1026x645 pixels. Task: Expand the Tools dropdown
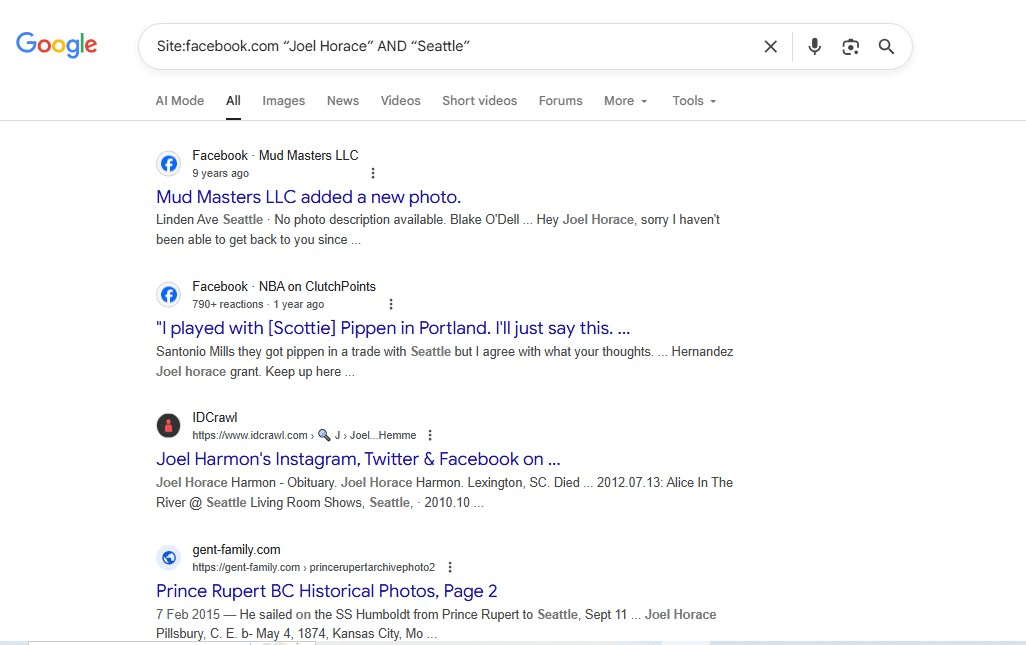point(693,100)
